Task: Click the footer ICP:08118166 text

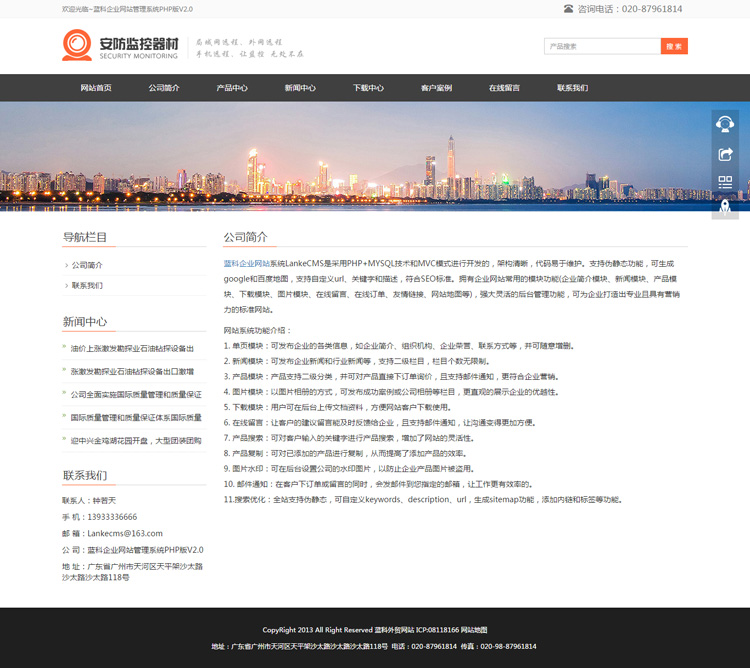Action: click(437, 630)
